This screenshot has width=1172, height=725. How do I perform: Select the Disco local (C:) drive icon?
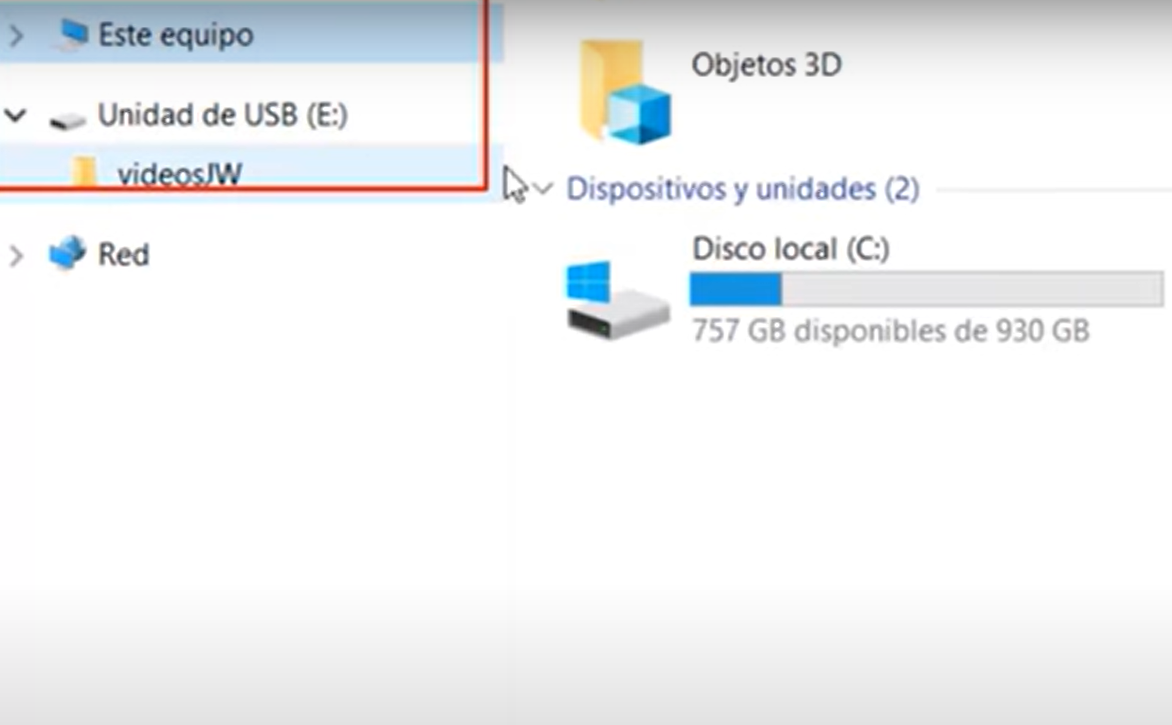617,300
